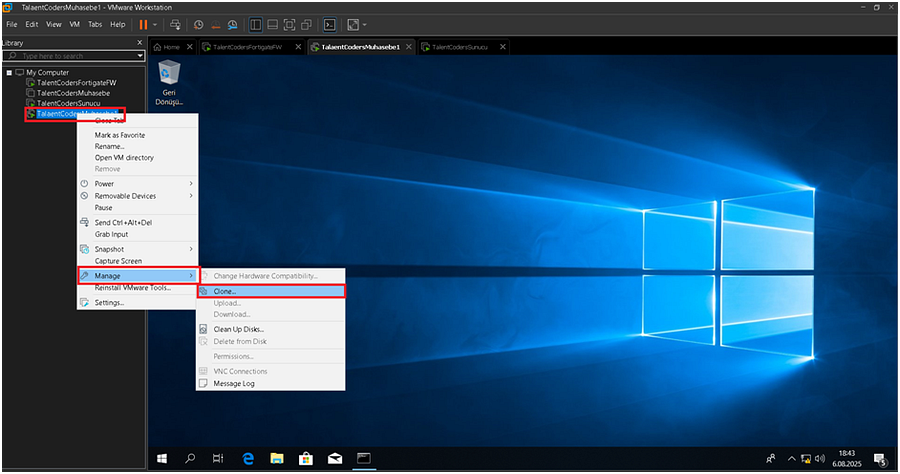Collapse the My Computer tree node
This screenshot has width=900, height=474.
[x=9, y=73]
